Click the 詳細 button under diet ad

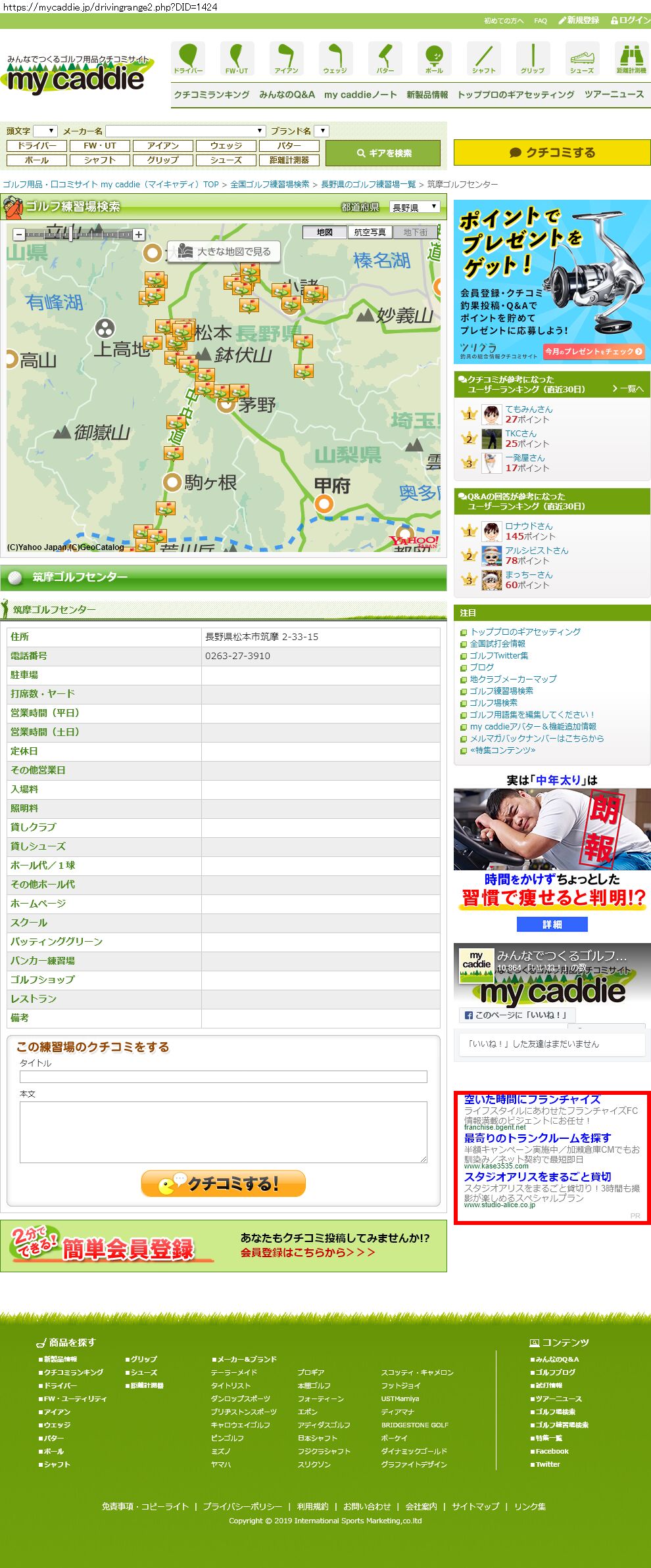[x=552, y=924]
